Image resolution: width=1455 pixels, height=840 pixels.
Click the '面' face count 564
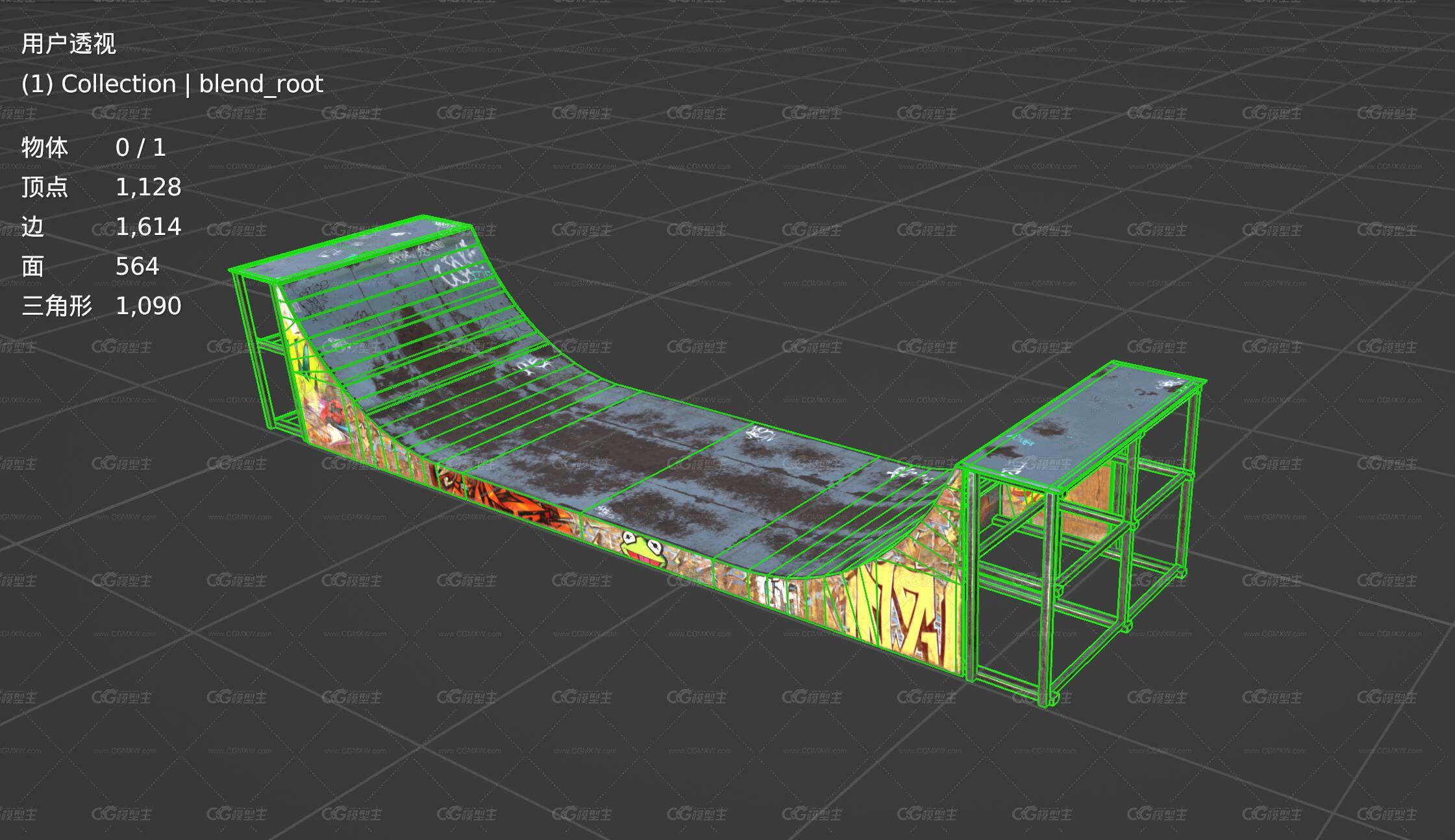(137, 267)
